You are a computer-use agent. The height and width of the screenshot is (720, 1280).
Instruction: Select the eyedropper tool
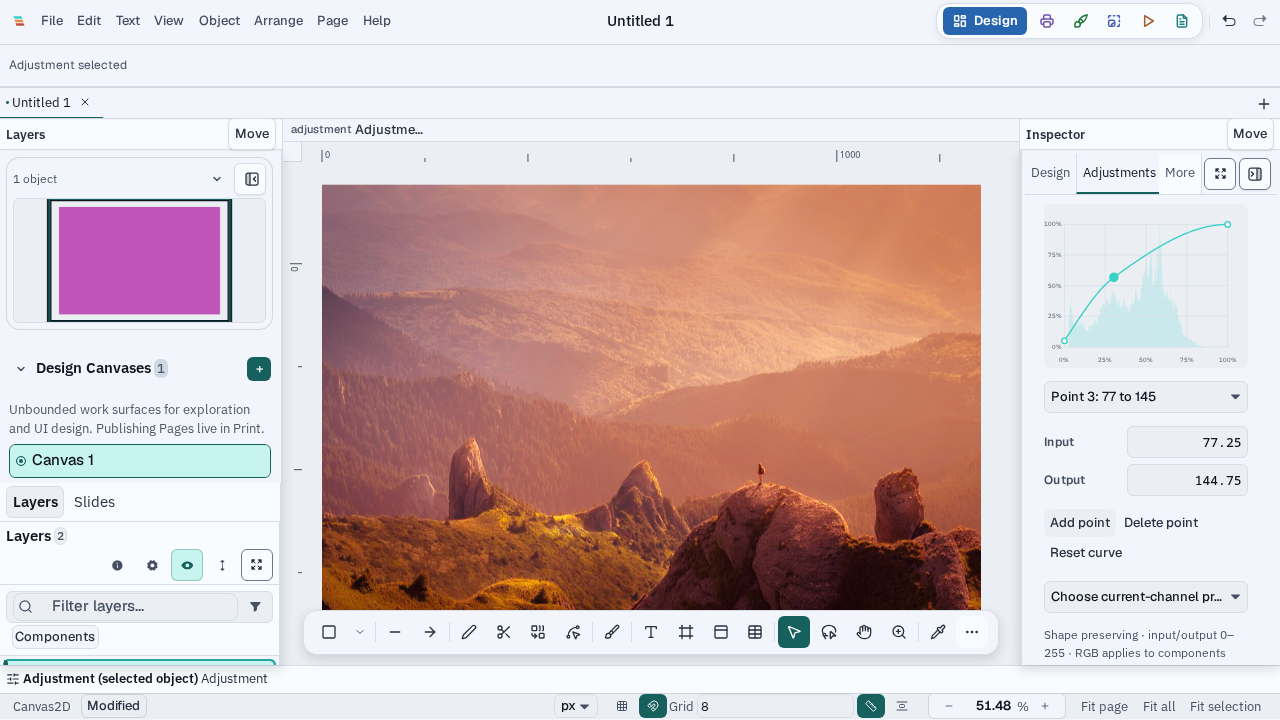pos(938,632)
